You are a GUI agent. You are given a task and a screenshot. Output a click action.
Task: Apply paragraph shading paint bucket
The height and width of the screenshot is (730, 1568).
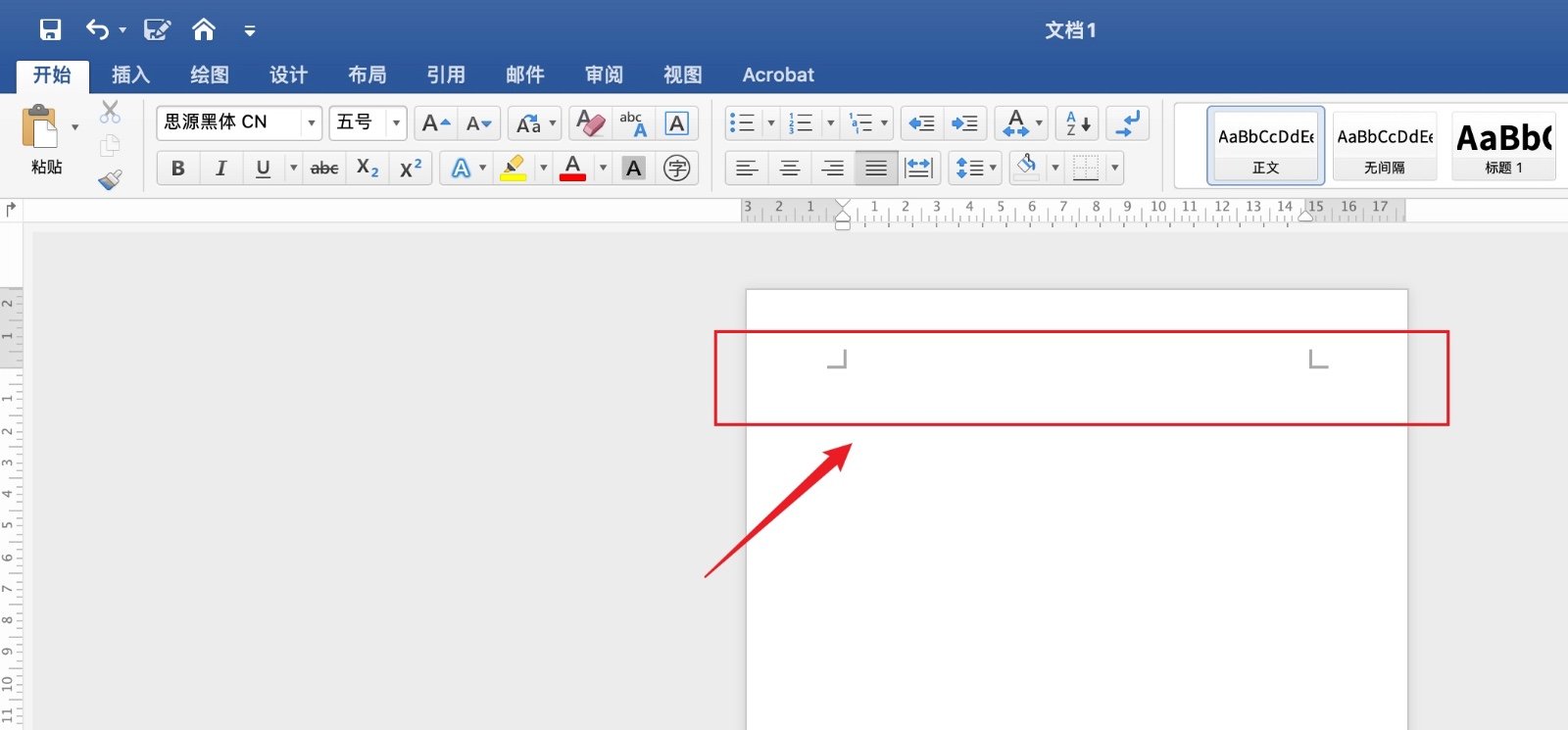coord(1027,168)
